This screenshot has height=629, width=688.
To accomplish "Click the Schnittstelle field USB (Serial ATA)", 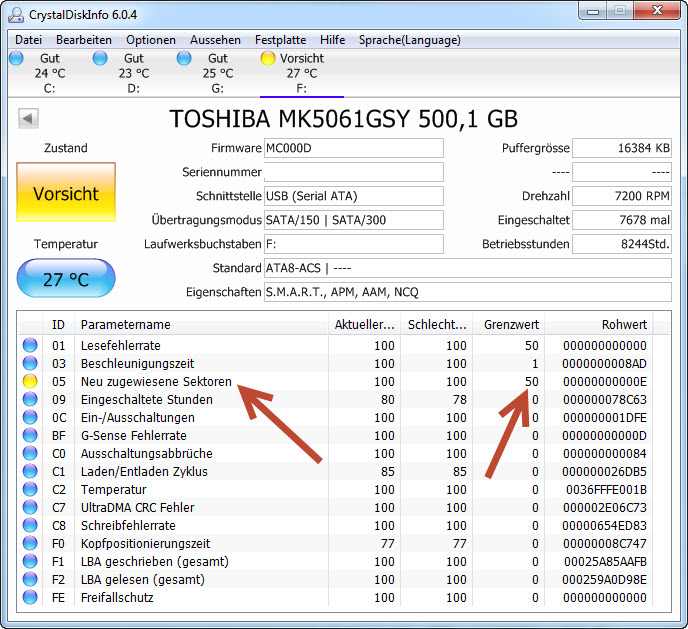I will [354, 196].
